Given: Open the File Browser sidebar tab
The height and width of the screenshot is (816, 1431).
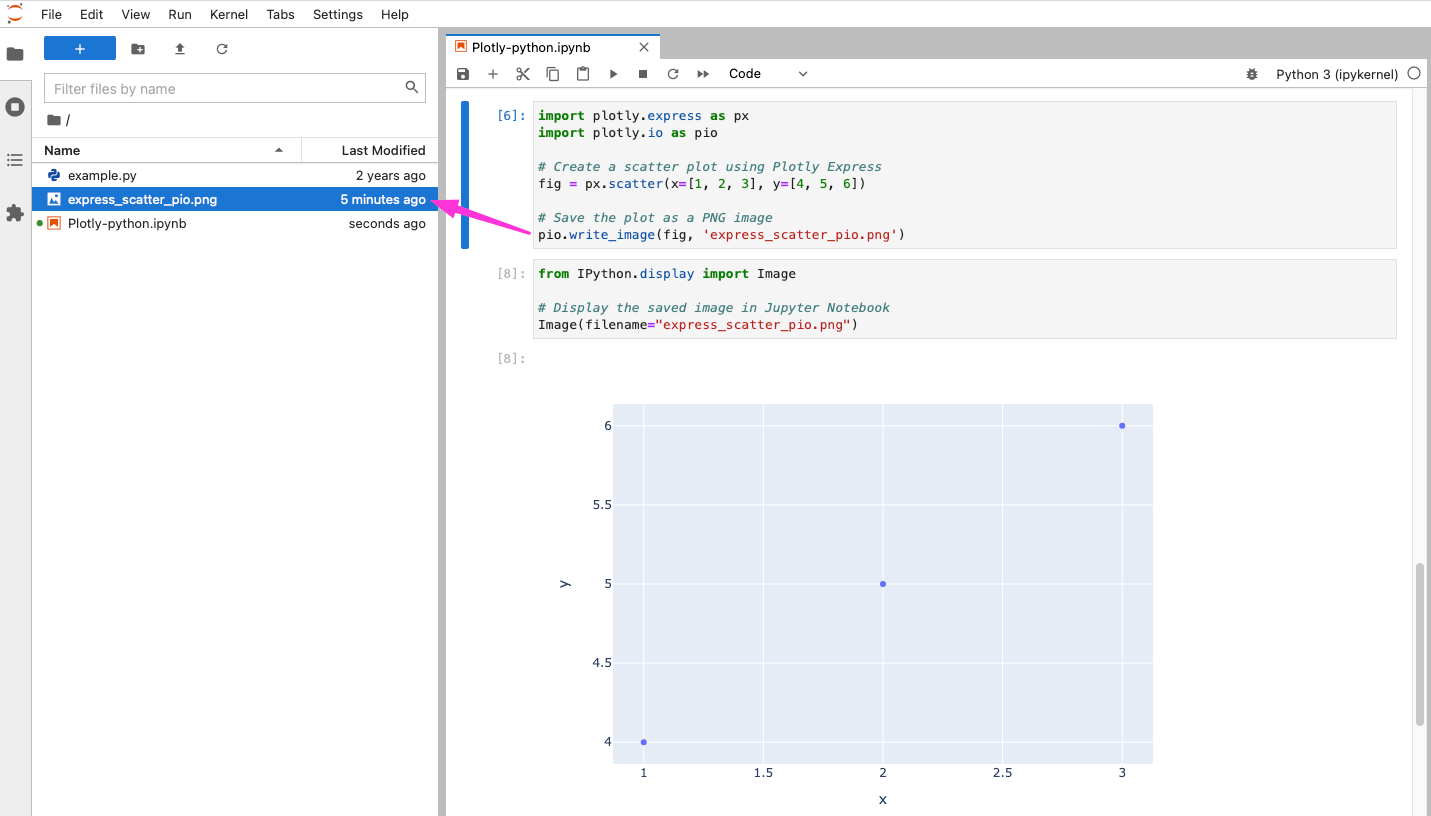Looking at the screenshot, I should pyautogui.click(x=15, y=54).
